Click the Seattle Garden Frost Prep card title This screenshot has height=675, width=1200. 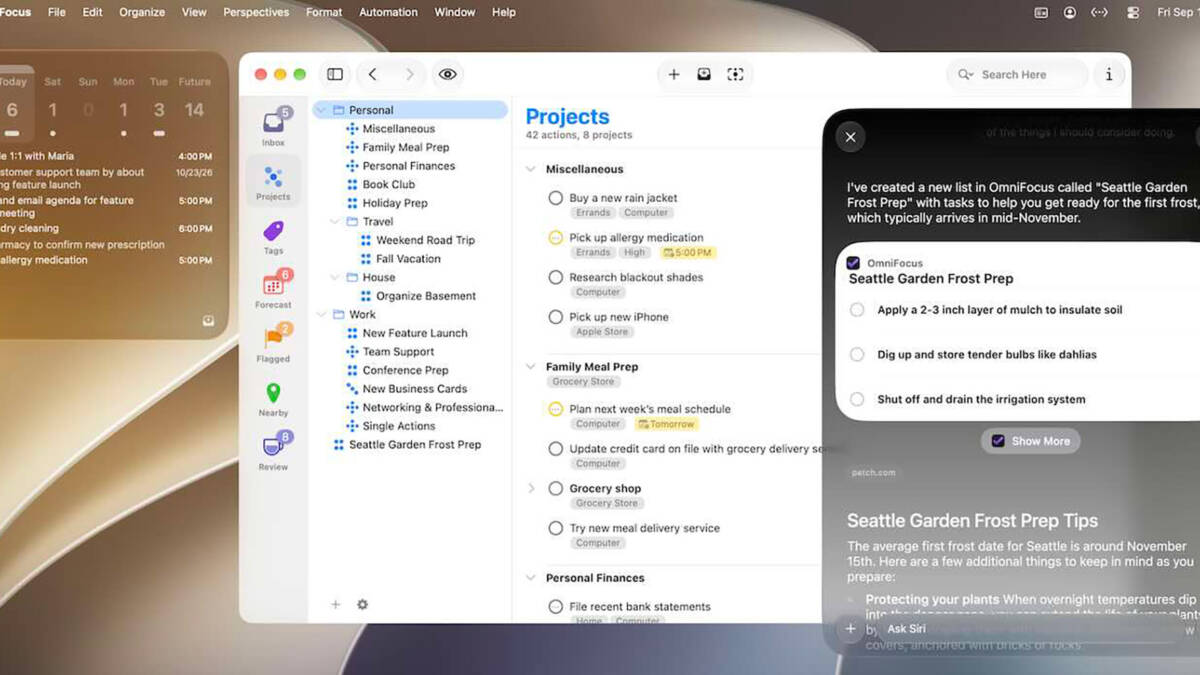pyautogui.click(x=931, y=279)
